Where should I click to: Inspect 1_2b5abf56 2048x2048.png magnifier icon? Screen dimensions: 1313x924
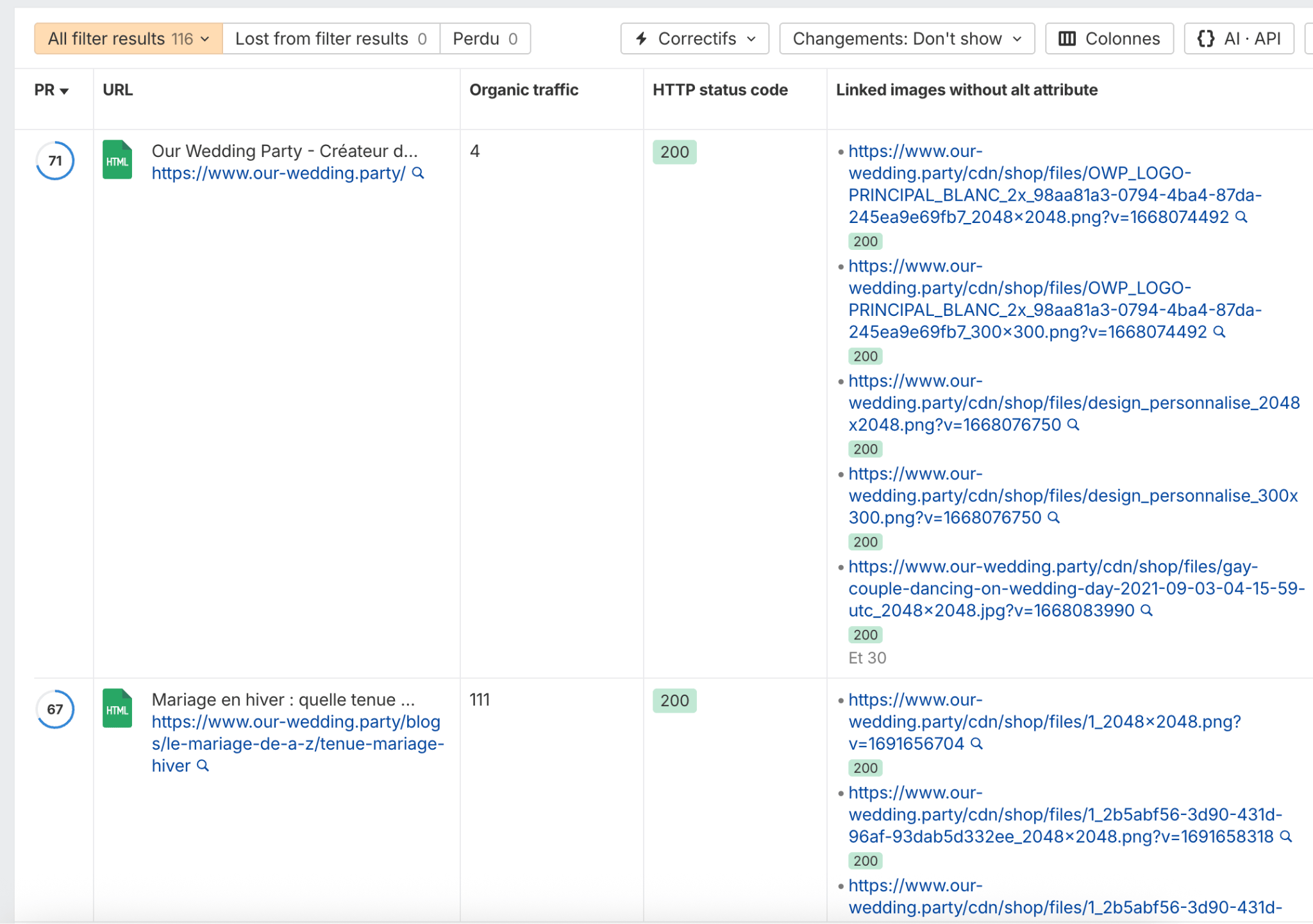pos(1285,837)
